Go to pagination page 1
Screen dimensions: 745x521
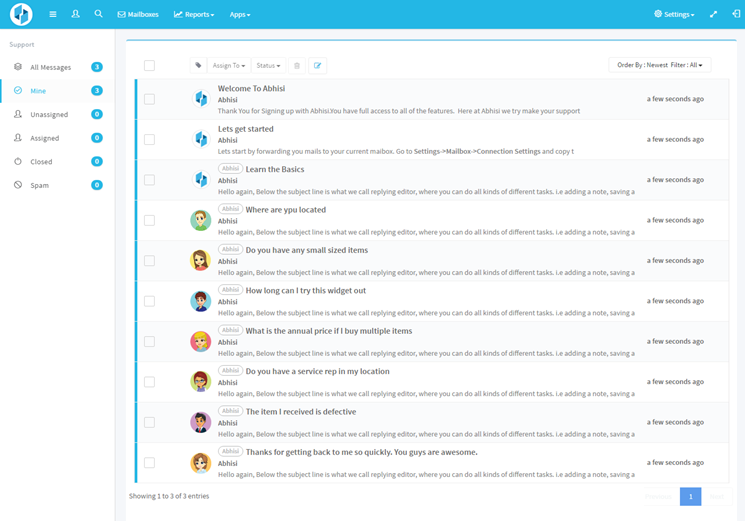pos(690,496)
